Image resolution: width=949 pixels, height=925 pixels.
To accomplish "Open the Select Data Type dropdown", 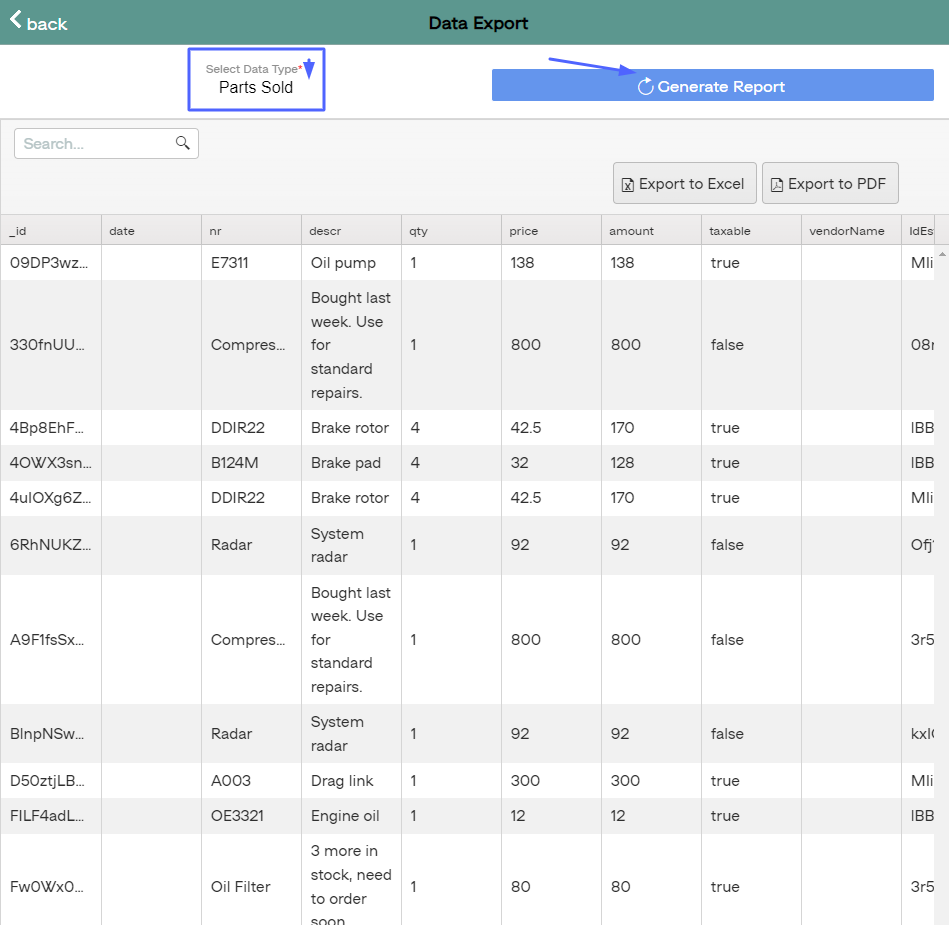I will click(x=256, y=80).
